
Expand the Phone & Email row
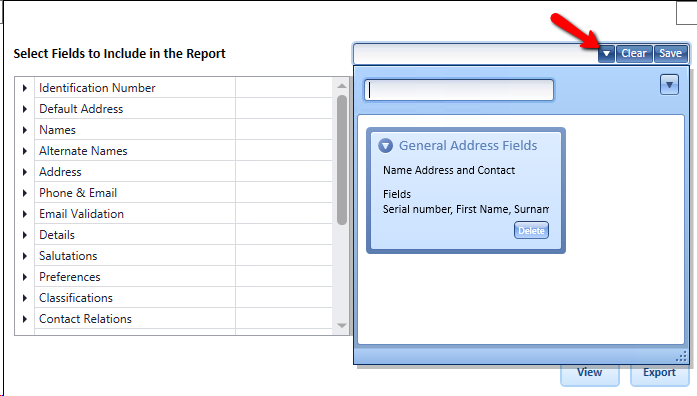pos(25,193)
